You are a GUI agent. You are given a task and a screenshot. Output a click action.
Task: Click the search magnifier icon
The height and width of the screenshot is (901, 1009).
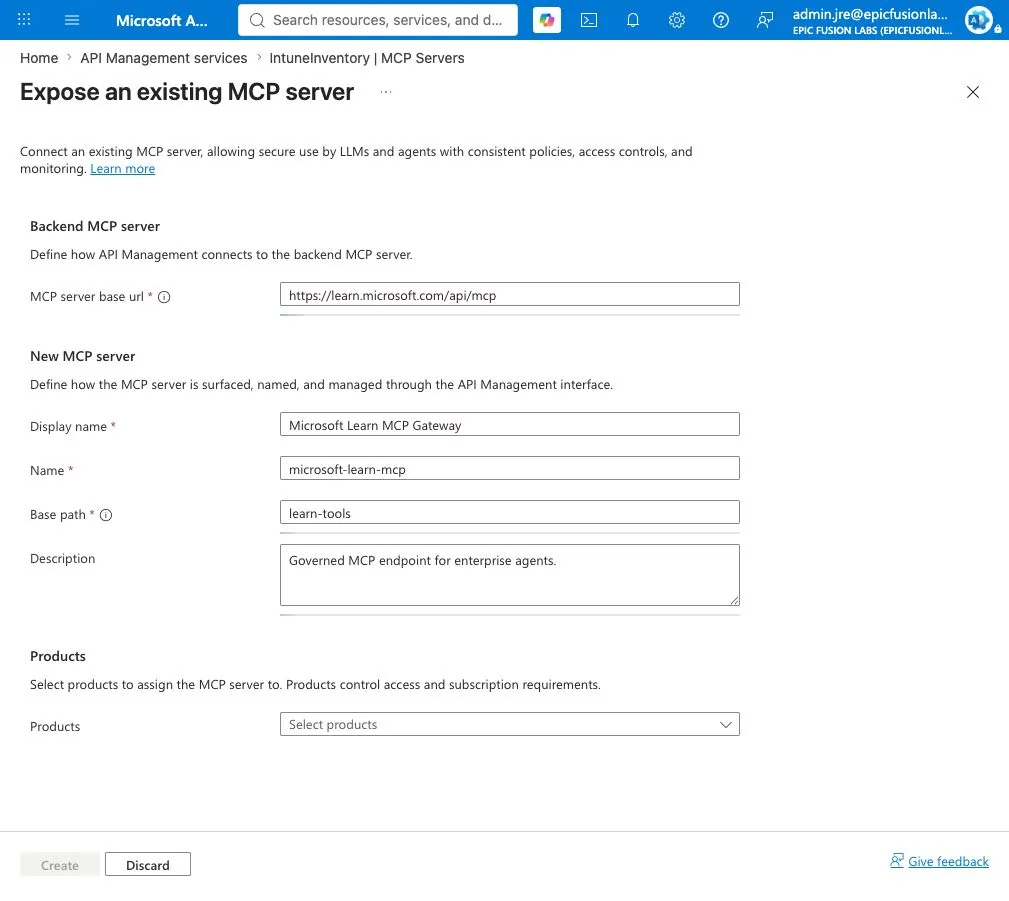[x=257, y=20]
